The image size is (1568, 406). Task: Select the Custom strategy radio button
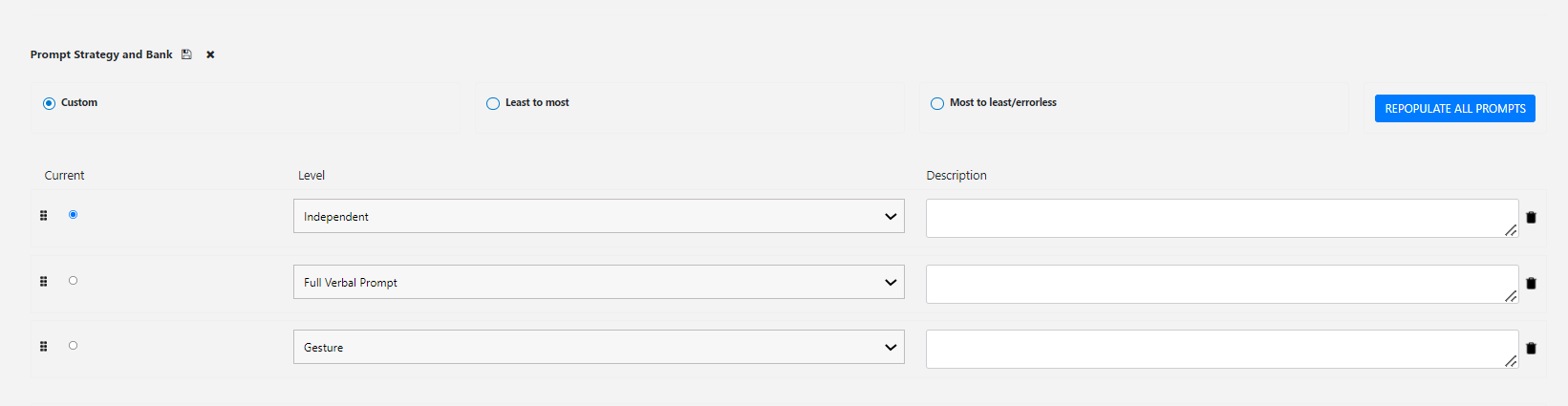(49, 103)
